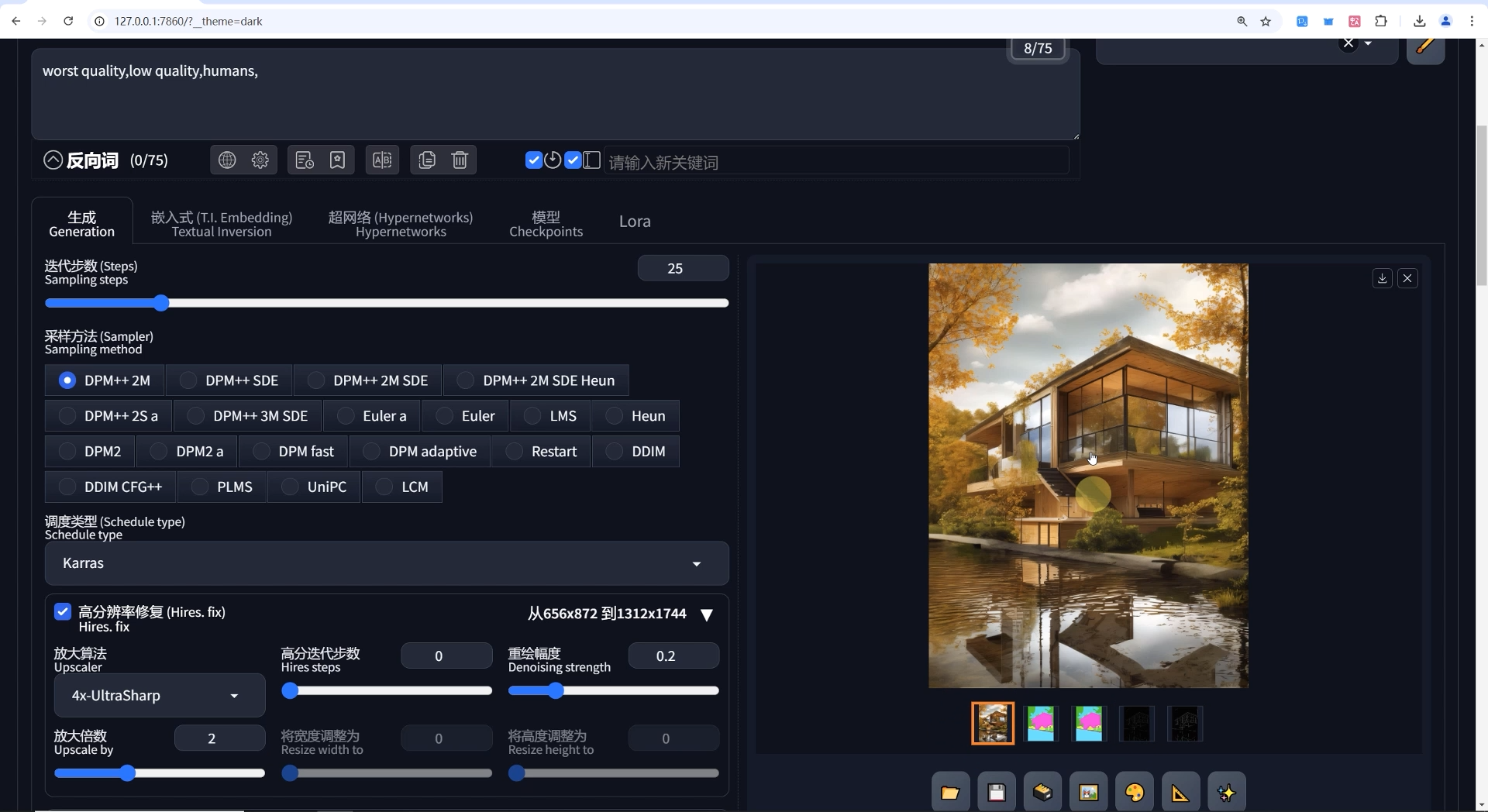The image size is (1488, 812).
Task: Open the Upscaler 4x-UltraSharp dropdown
Action: click(160, 696)
